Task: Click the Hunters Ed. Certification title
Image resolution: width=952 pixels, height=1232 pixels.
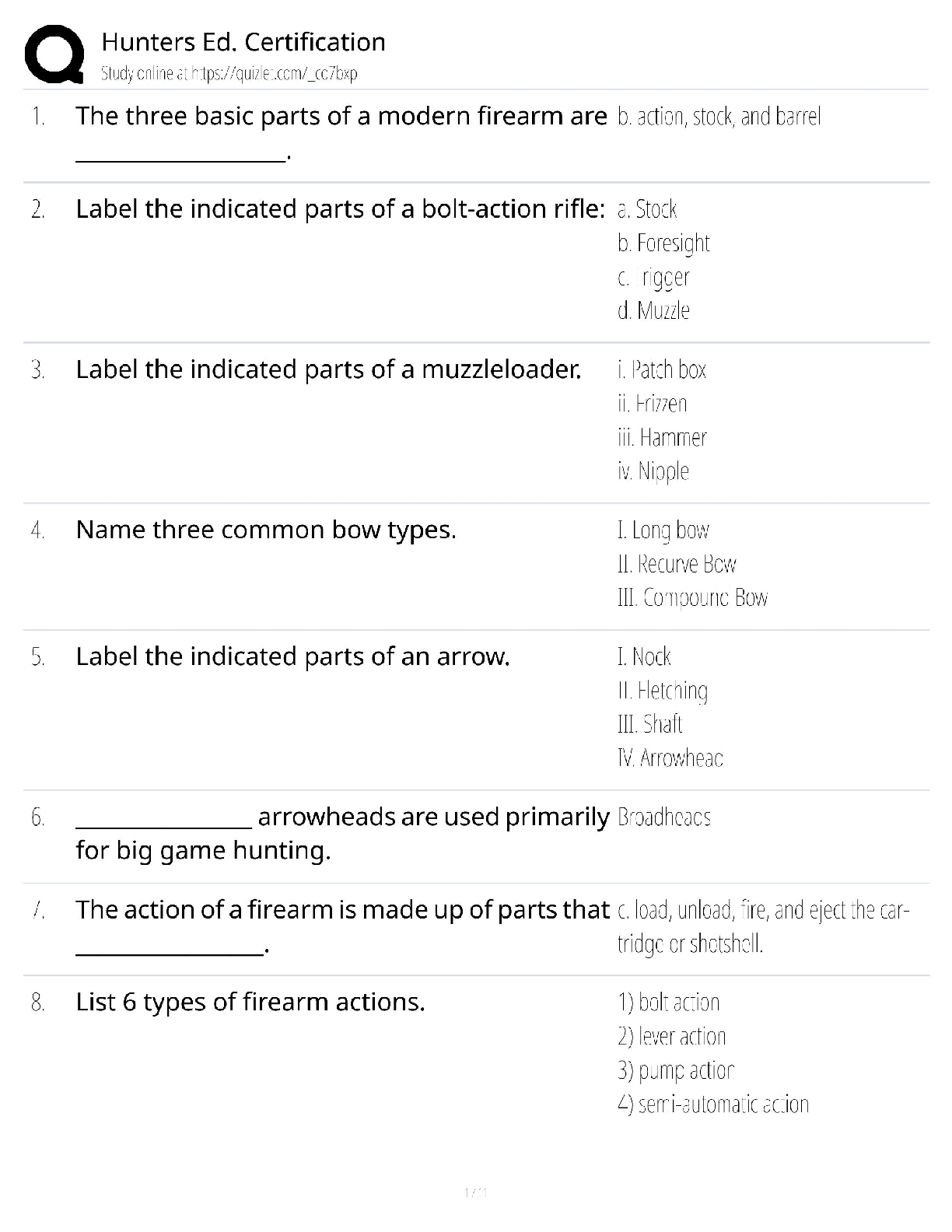Action: (243, 42)
